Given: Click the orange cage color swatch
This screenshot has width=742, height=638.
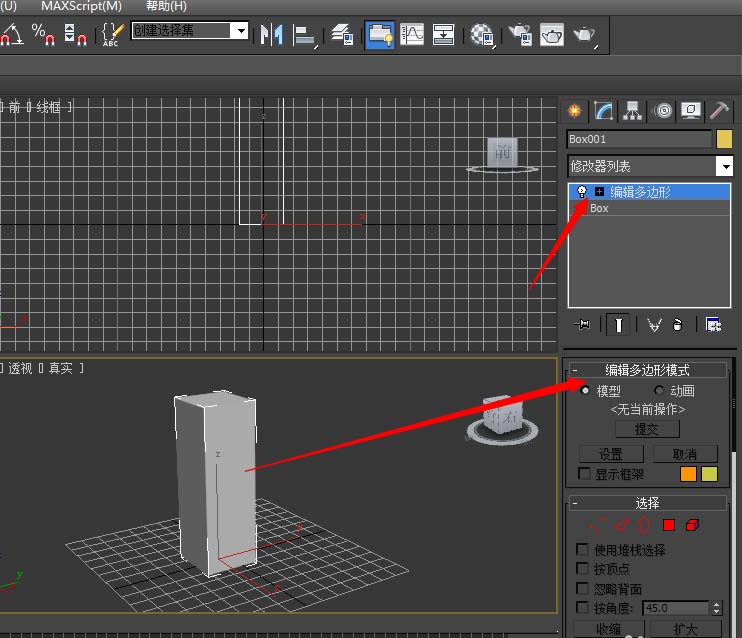Looking at the screenshot, I should point(689,474).
